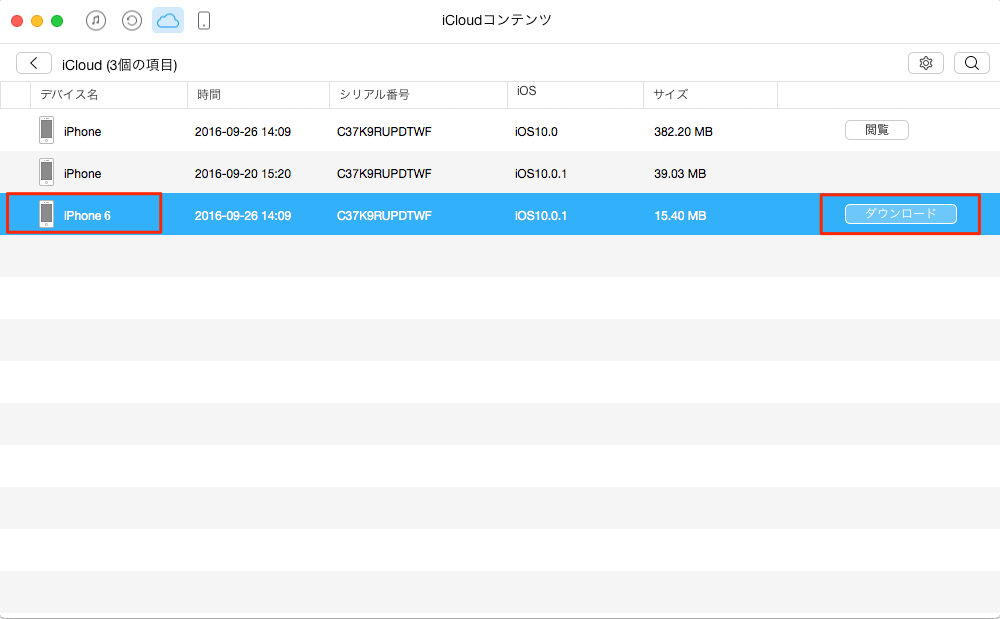Click the phone icon in the 382.20 MB row
This screenshot has height=619, width=1000.
[47, 130]
